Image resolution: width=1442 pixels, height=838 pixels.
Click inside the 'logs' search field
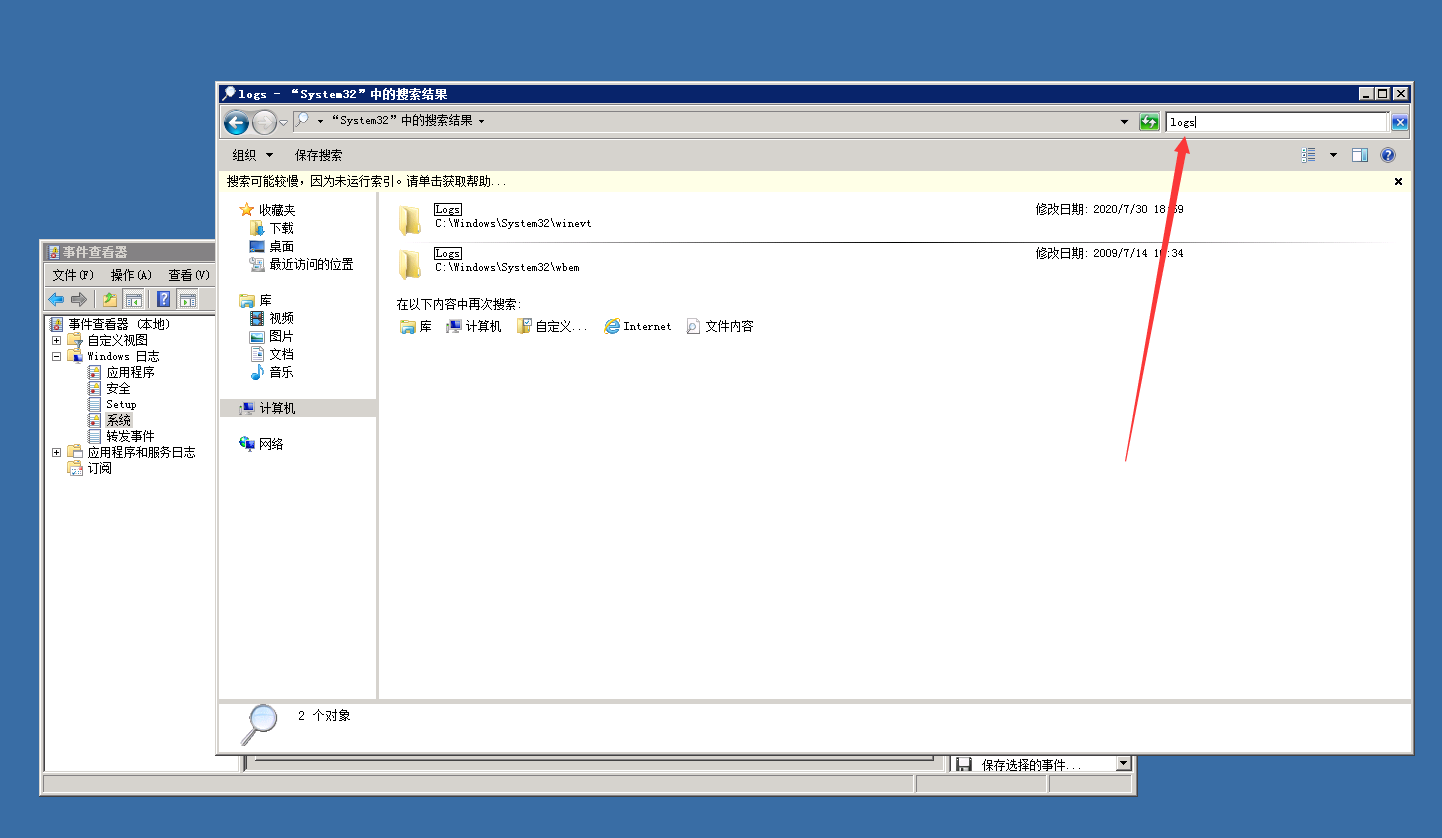click(1277, 122)
